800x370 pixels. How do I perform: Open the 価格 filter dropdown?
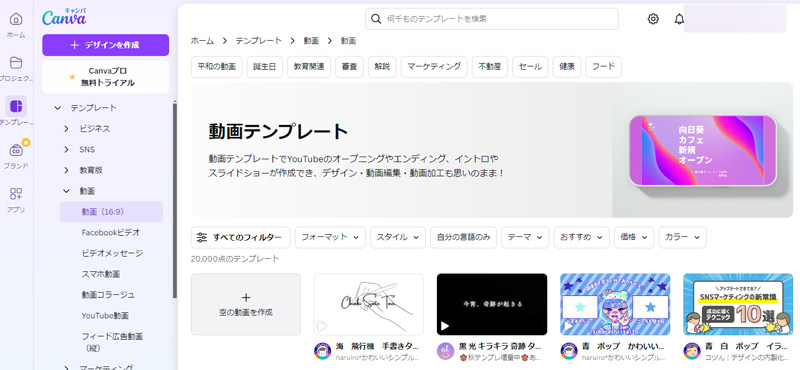[x=634, y=237]
